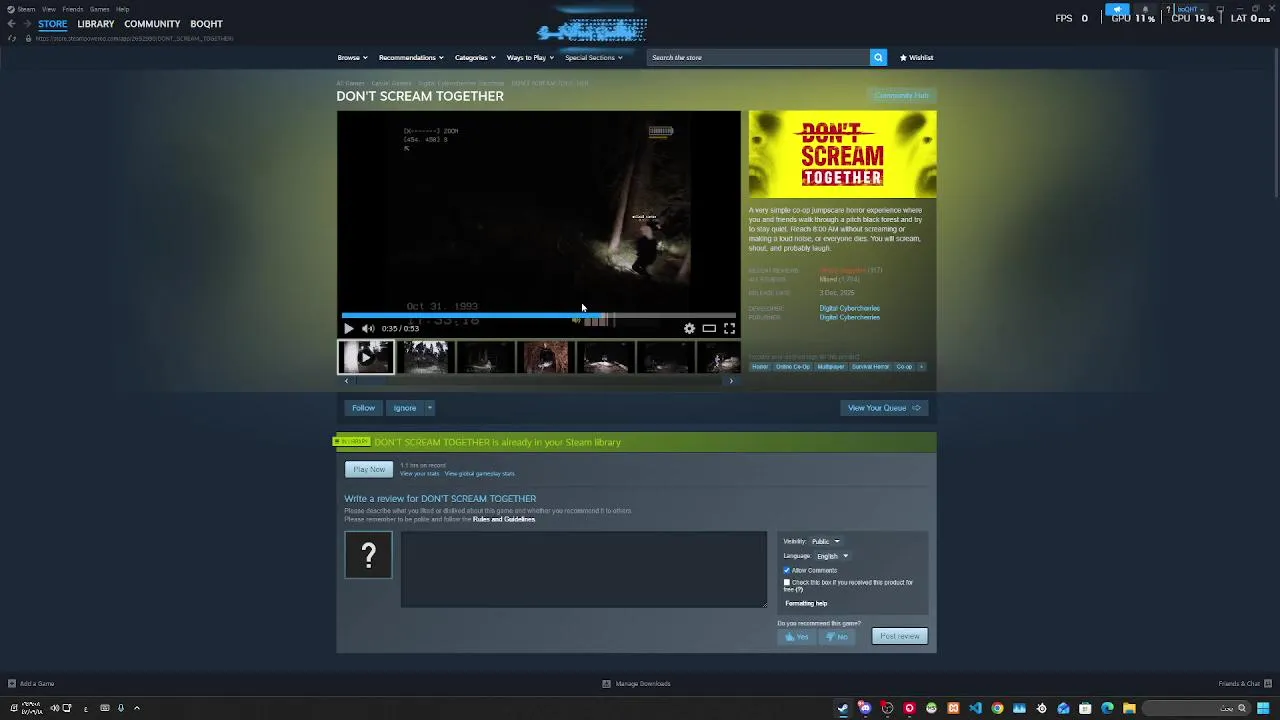
Task: Recommend game with thumbs up Yes
Action: pyautogui.click(x=796, y=636)
